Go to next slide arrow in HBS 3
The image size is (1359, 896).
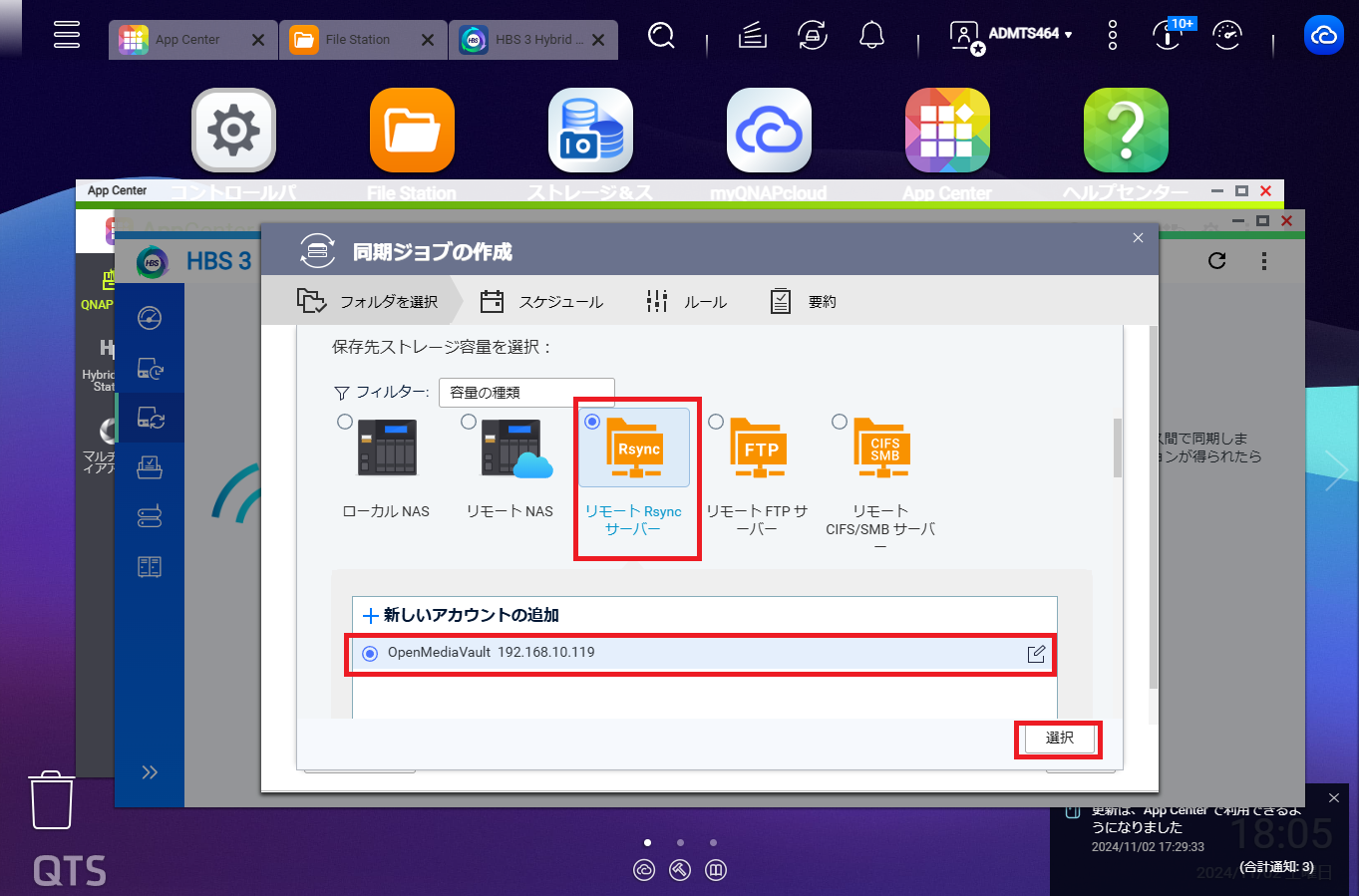1335,470
